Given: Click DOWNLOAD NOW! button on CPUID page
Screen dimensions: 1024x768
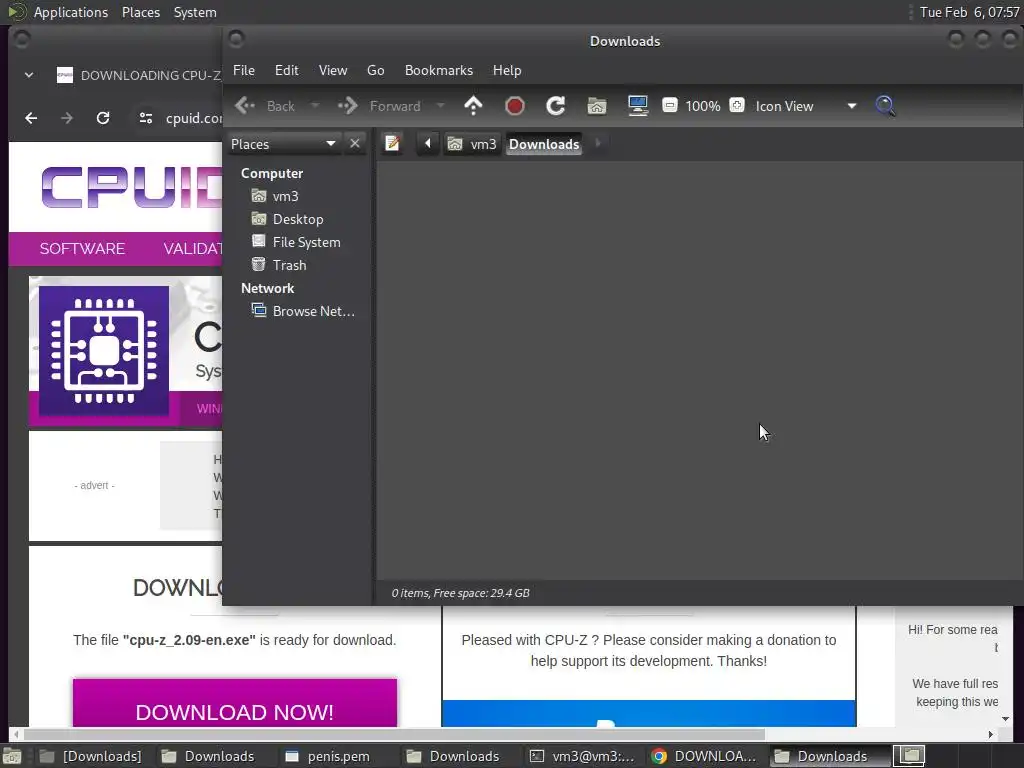Looking at the screenshot, I should tap(235, 703).
